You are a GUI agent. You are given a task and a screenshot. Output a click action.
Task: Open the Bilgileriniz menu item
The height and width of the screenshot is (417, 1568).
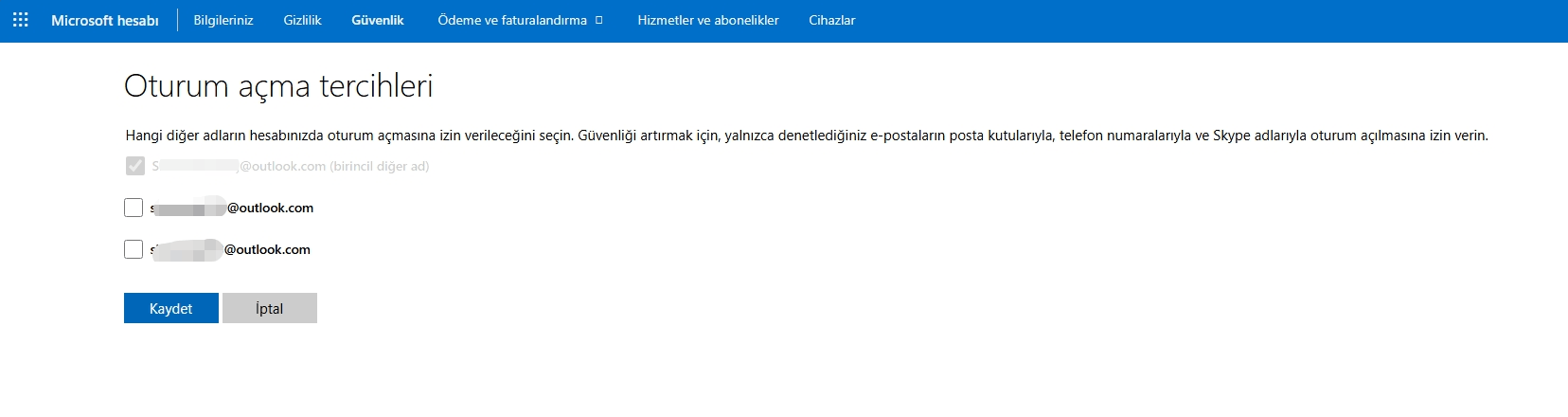223,20
